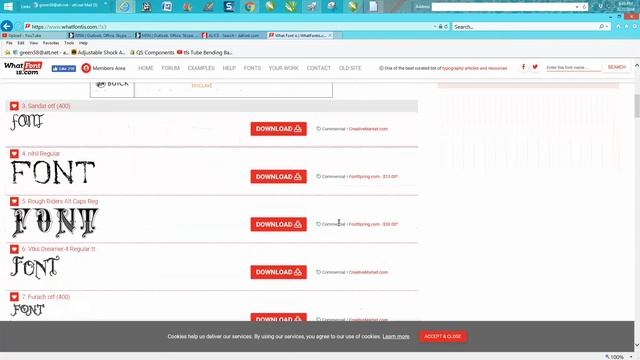
Task: Open '5. Rough Riders All Caps Reg' title
Action: click(60, 201)
